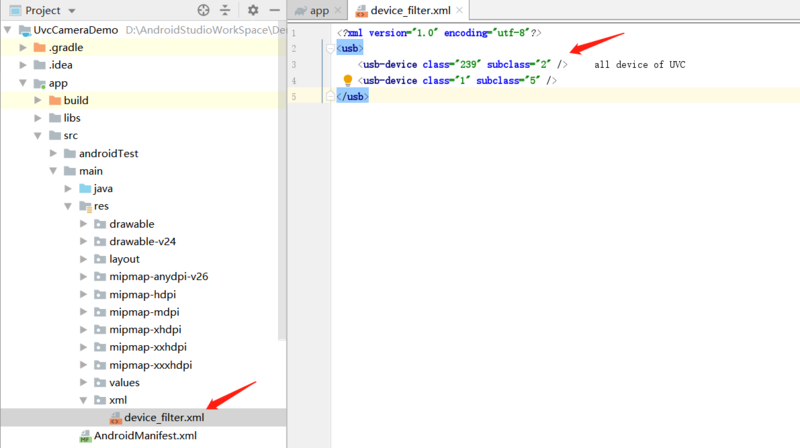Image resolution: width=800 pixels, height=448 pixels.
Task: Select the java source folder icon
Action: 85,188
